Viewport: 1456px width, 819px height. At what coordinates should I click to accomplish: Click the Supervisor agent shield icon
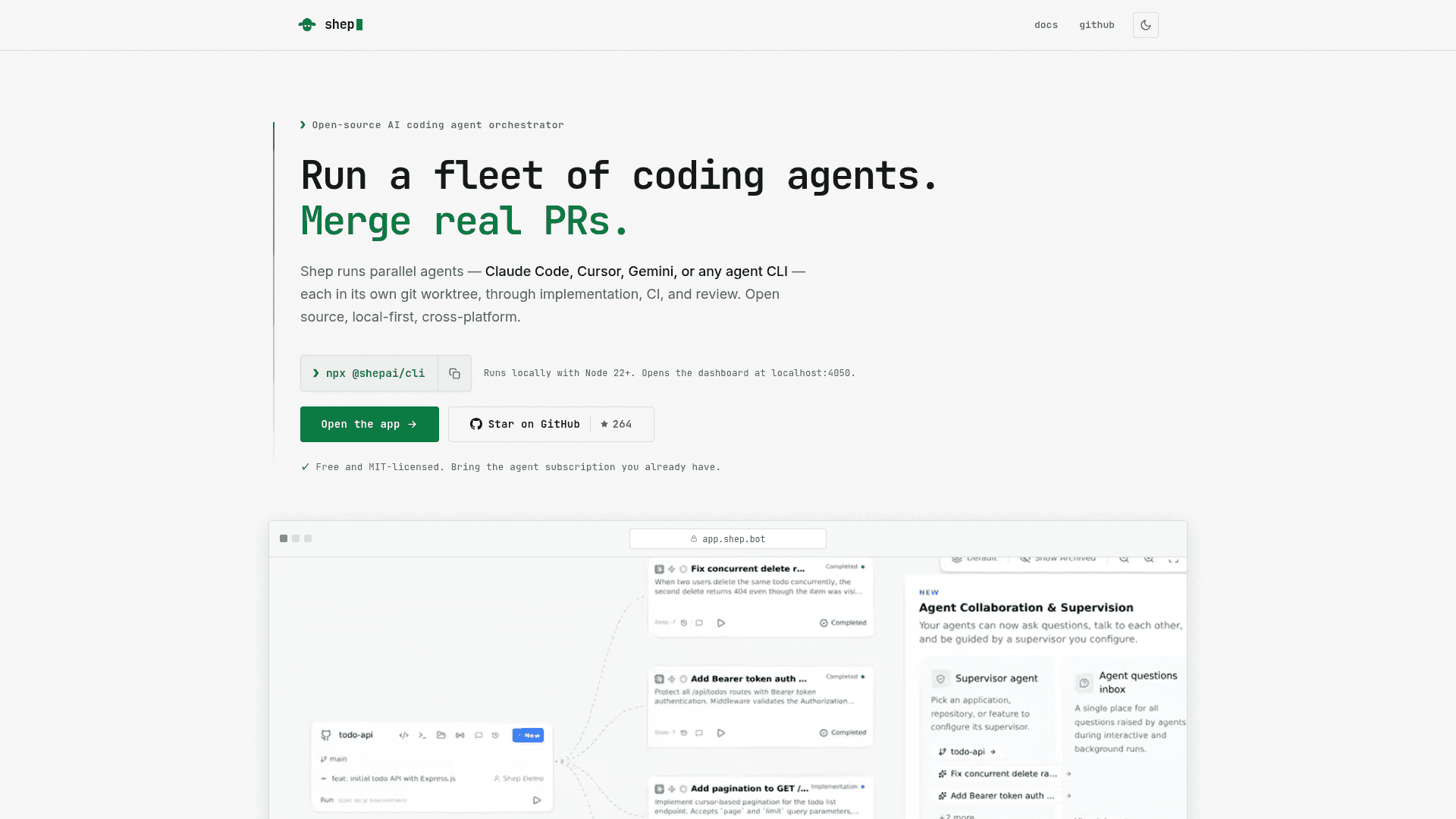941,679
